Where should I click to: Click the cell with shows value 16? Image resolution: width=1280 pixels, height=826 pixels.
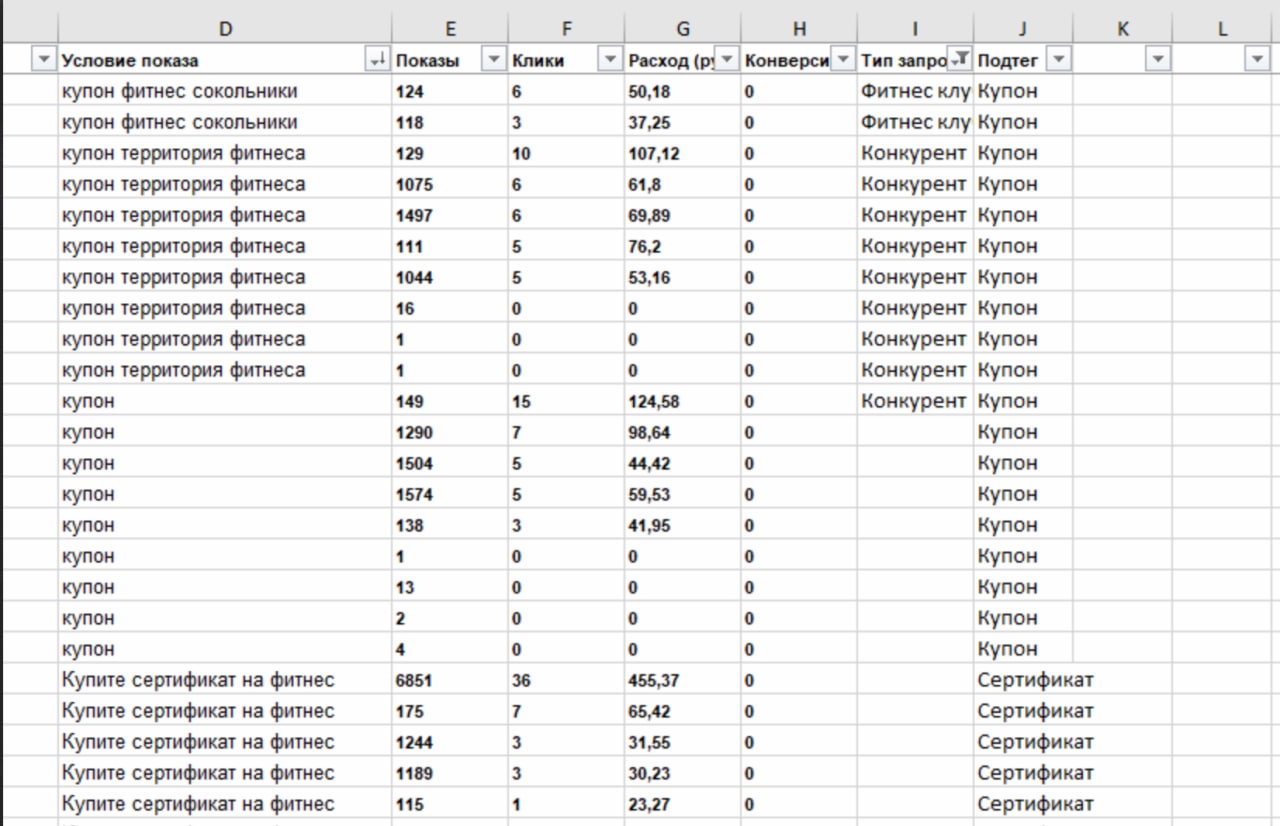[450, 308]
